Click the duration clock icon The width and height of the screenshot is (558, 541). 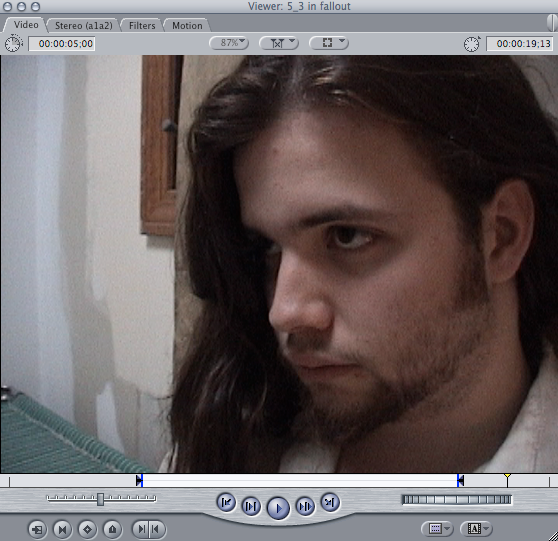[x=13, y=43]
